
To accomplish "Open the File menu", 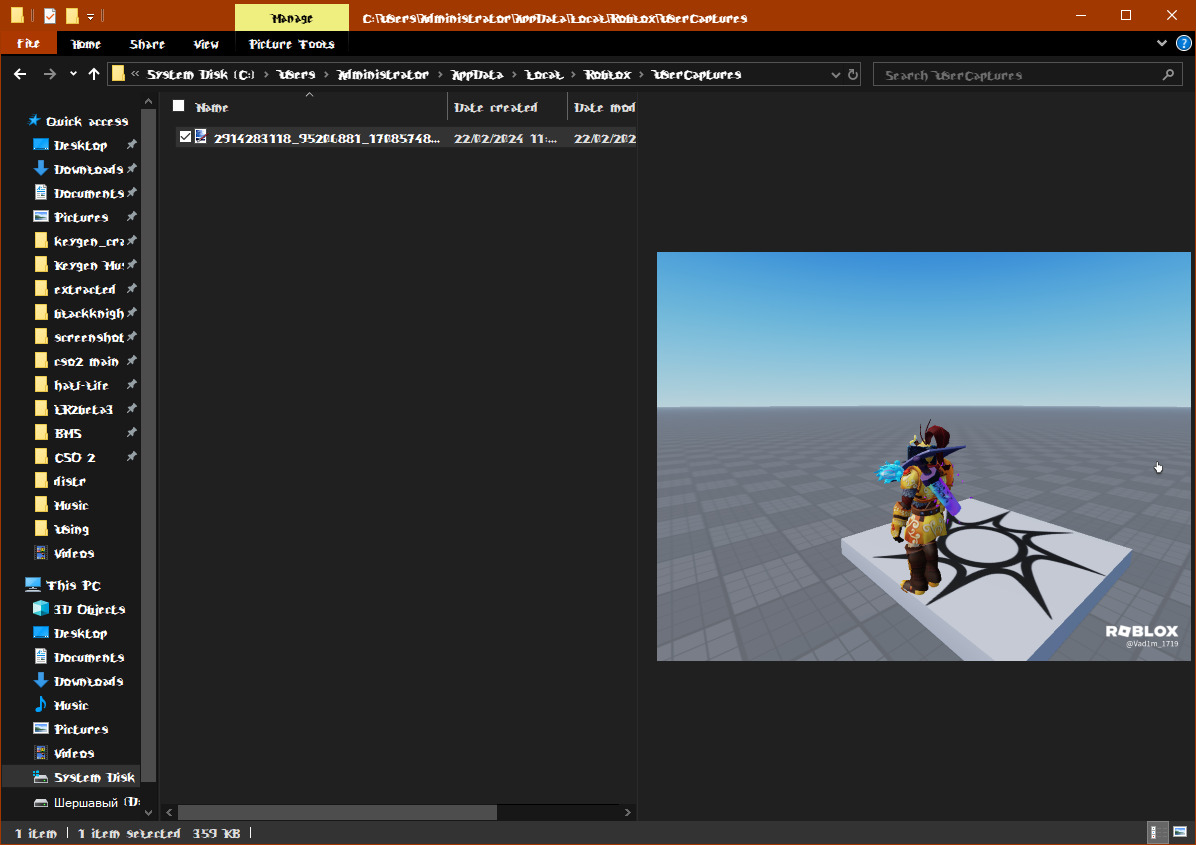I will click(x=28, y=43).
